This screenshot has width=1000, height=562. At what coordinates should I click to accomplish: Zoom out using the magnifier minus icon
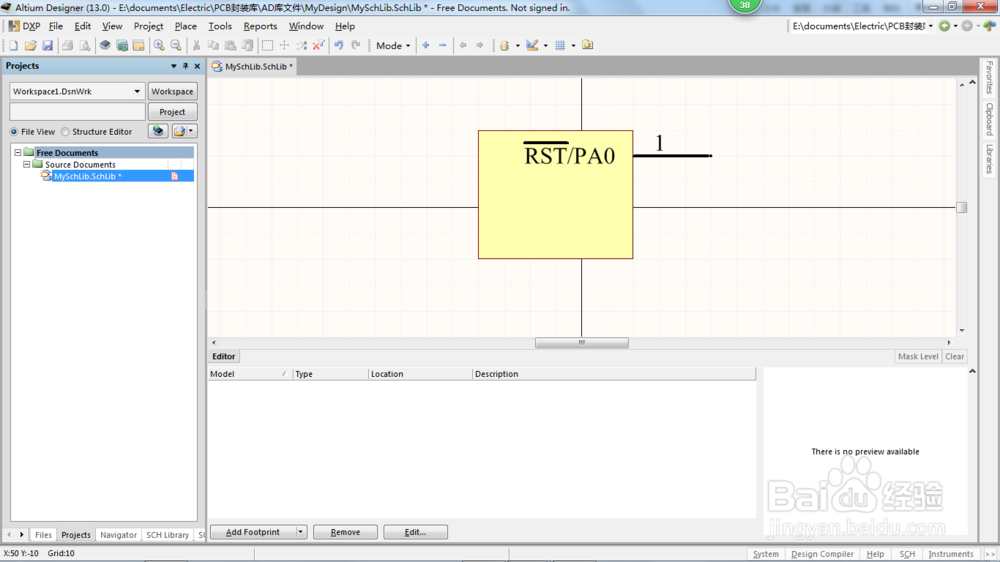coord(176,45)
